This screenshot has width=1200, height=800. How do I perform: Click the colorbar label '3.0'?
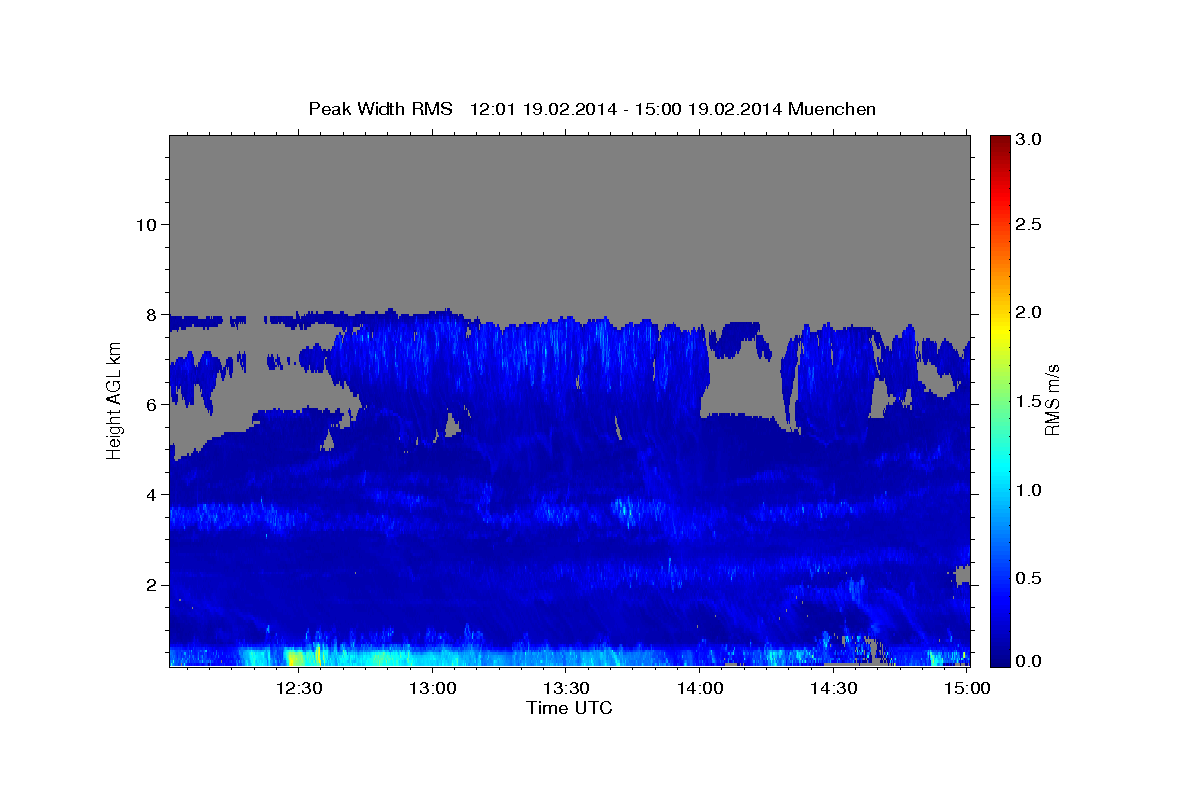pyautogui.click(x=1029, y=140)
